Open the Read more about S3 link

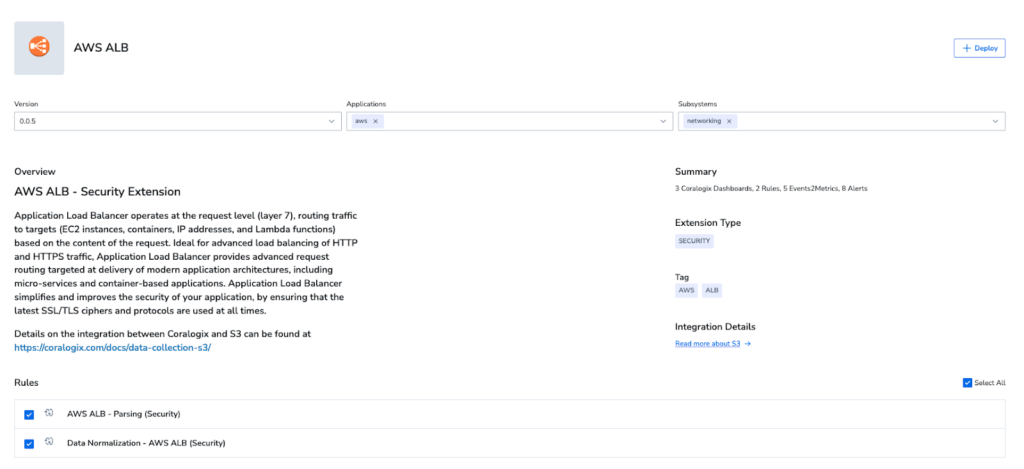[708, 344]
